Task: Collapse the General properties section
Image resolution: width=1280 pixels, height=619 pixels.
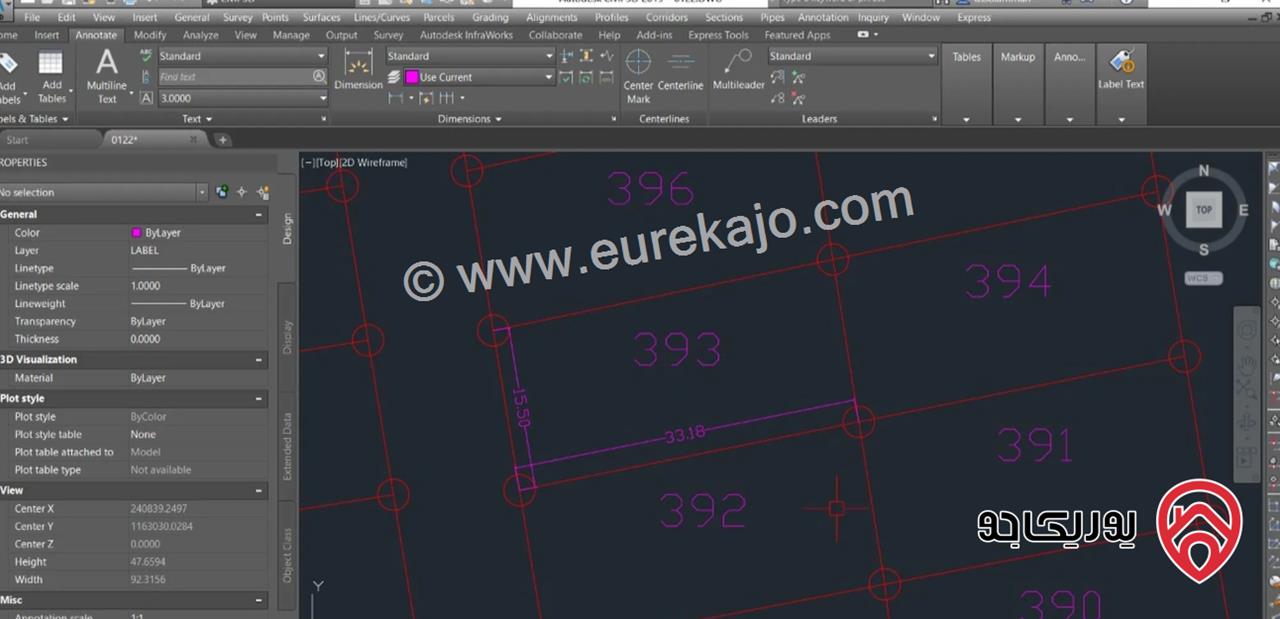Action: (x=259, y=214)
